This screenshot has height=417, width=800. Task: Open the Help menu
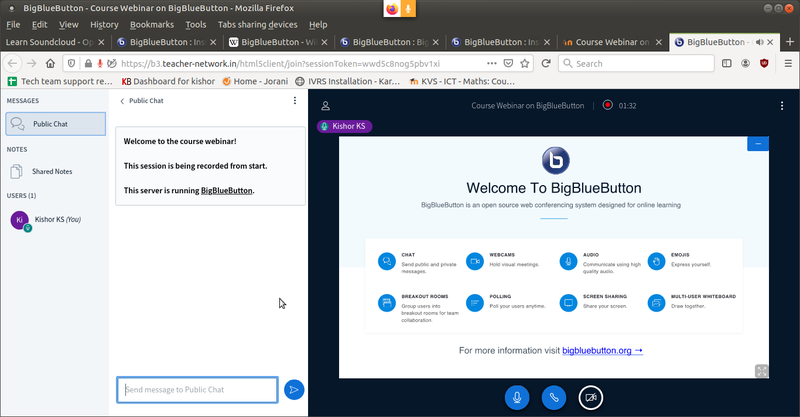coord(318,24)
